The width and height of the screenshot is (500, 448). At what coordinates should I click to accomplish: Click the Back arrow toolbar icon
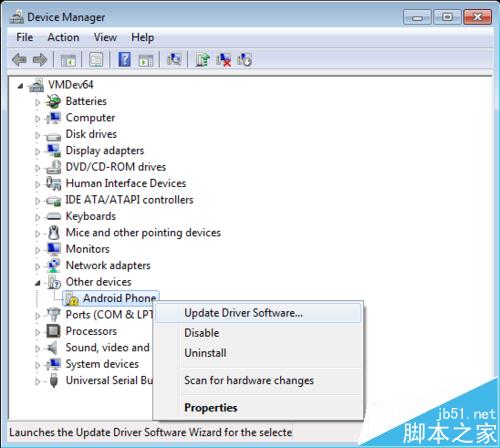pos(19,60)
